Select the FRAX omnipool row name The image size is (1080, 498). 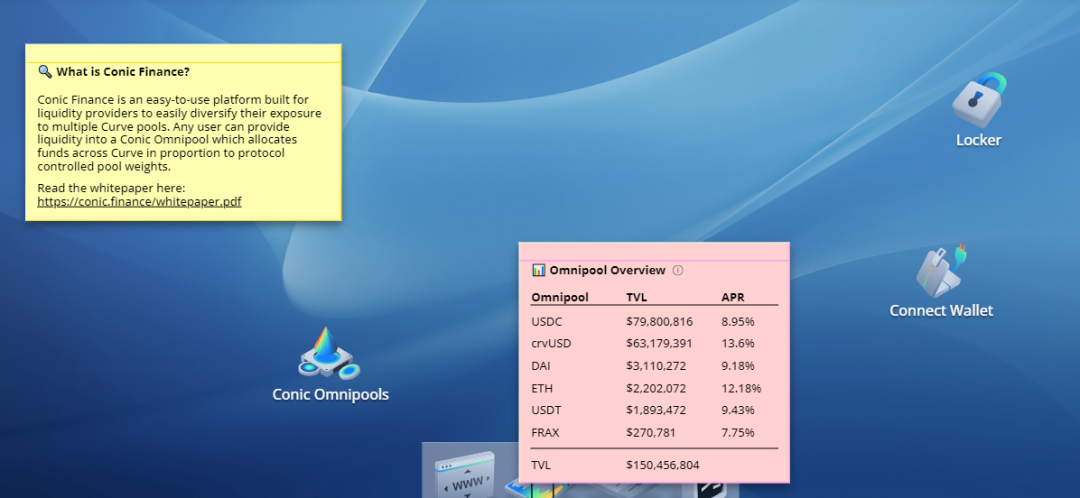tap(546, 433)
